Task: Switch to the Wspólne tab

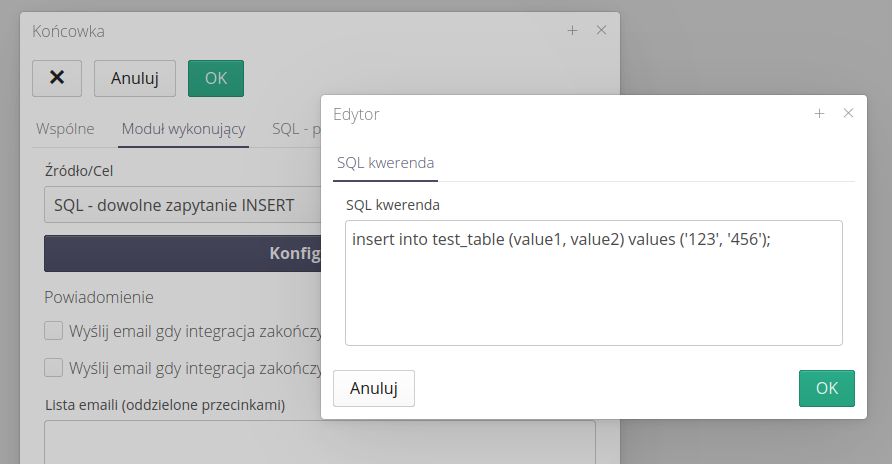Action: 65,129
